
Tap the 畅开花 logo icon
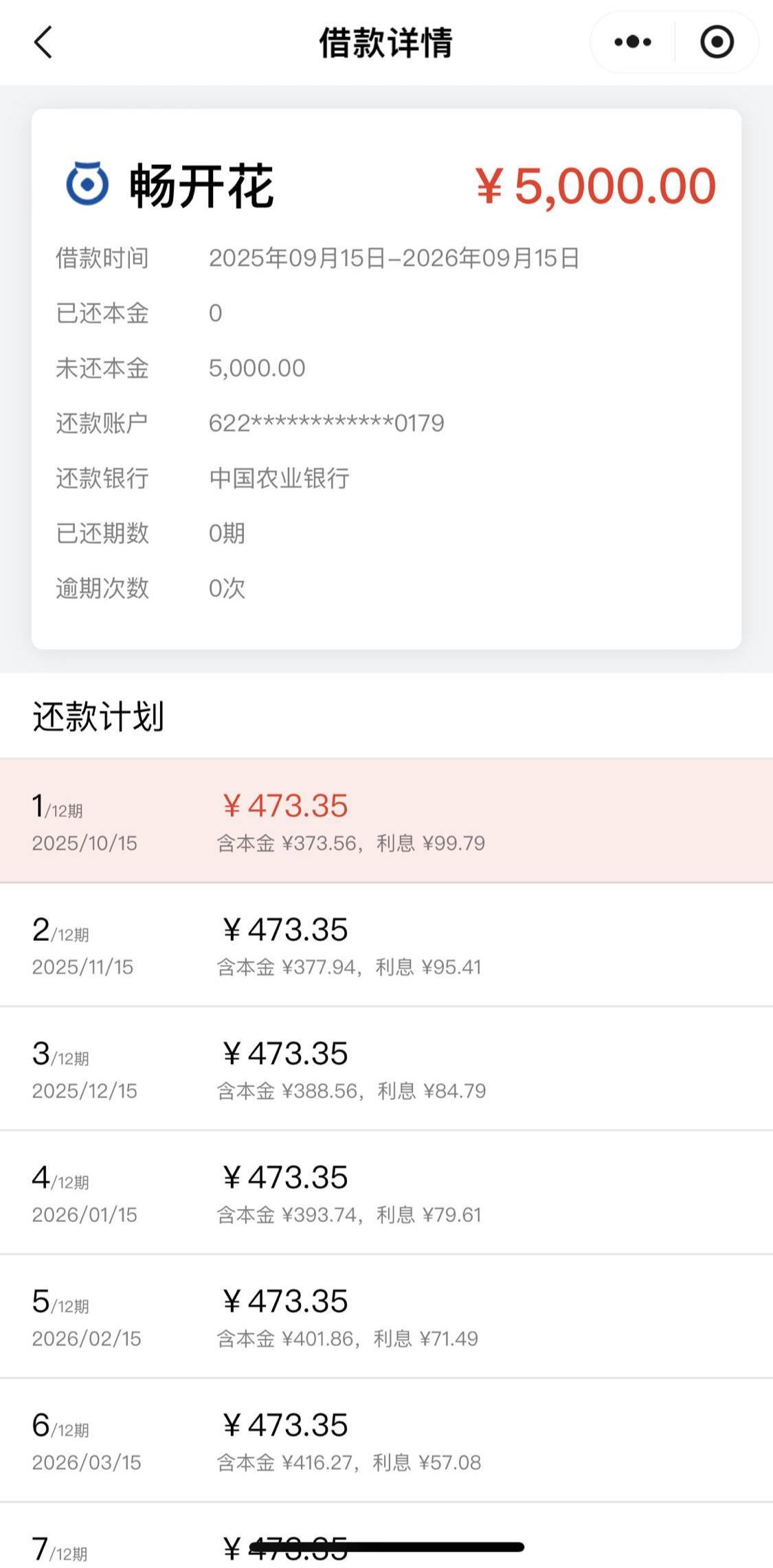click(x=87, y=184)
